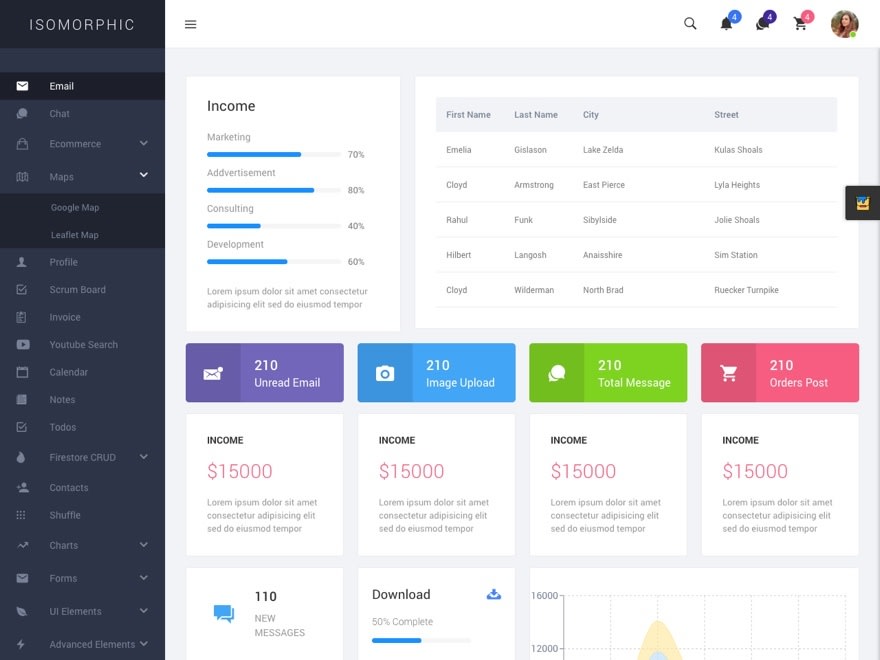This screenshot has width=880, height=660.
Task: Go to Scrum Board in the sidebar
Action: 77,290
